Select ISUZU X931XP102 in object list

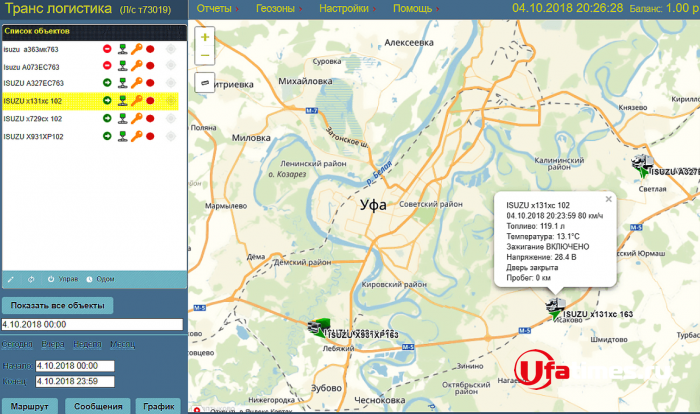tap(33, 137)
